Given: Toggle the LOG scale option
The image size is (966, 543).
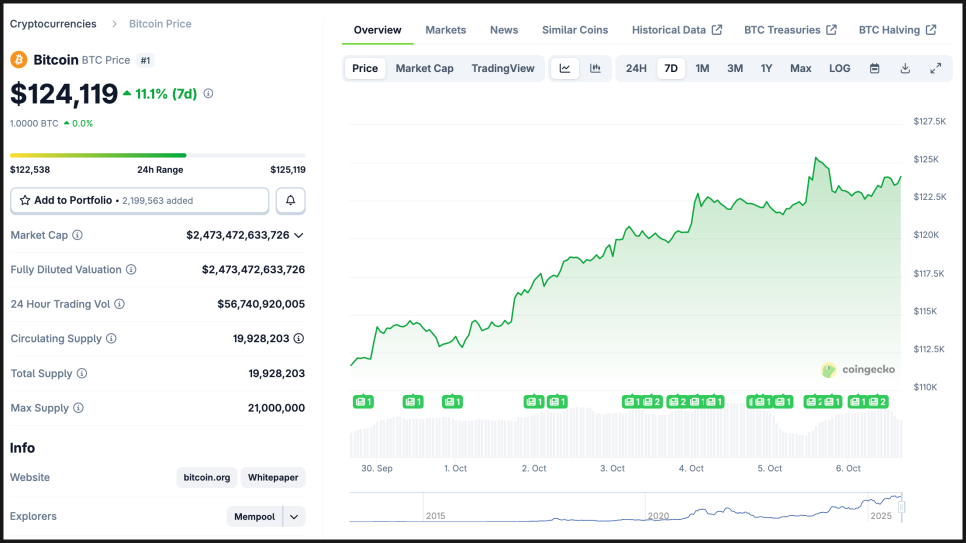Looking at the screenshot, I should coord(839,68).
